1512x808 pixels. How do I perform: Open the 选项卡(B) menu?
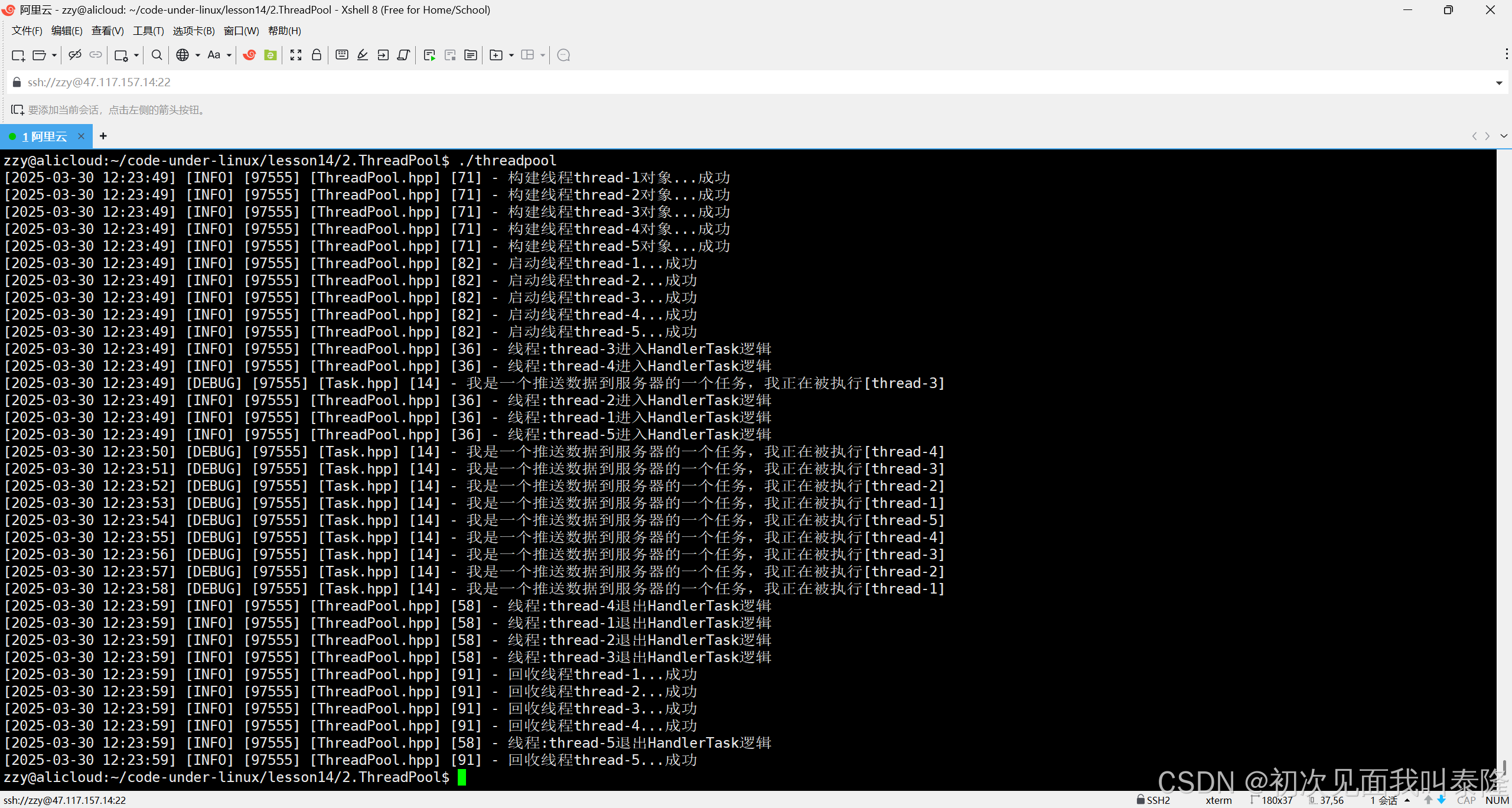pos(193,31)
